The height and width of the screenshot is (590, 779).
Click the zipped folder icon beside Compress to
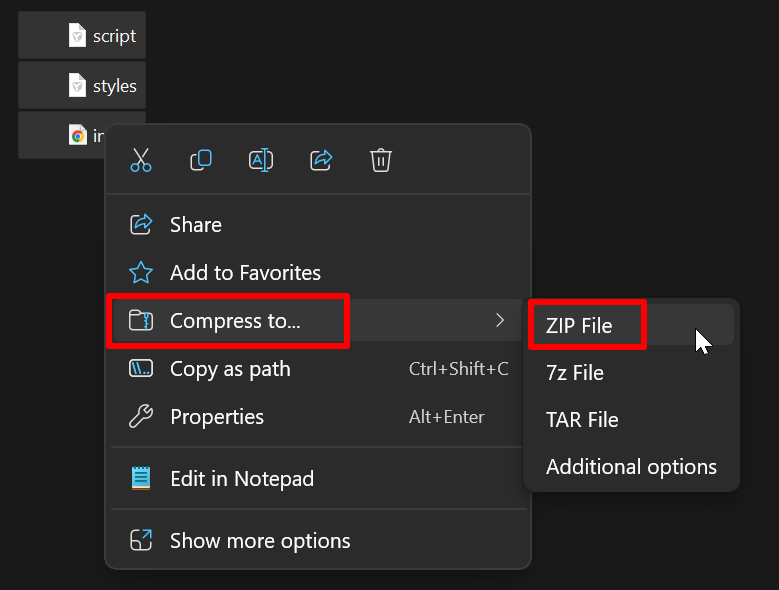coord(142,321)
